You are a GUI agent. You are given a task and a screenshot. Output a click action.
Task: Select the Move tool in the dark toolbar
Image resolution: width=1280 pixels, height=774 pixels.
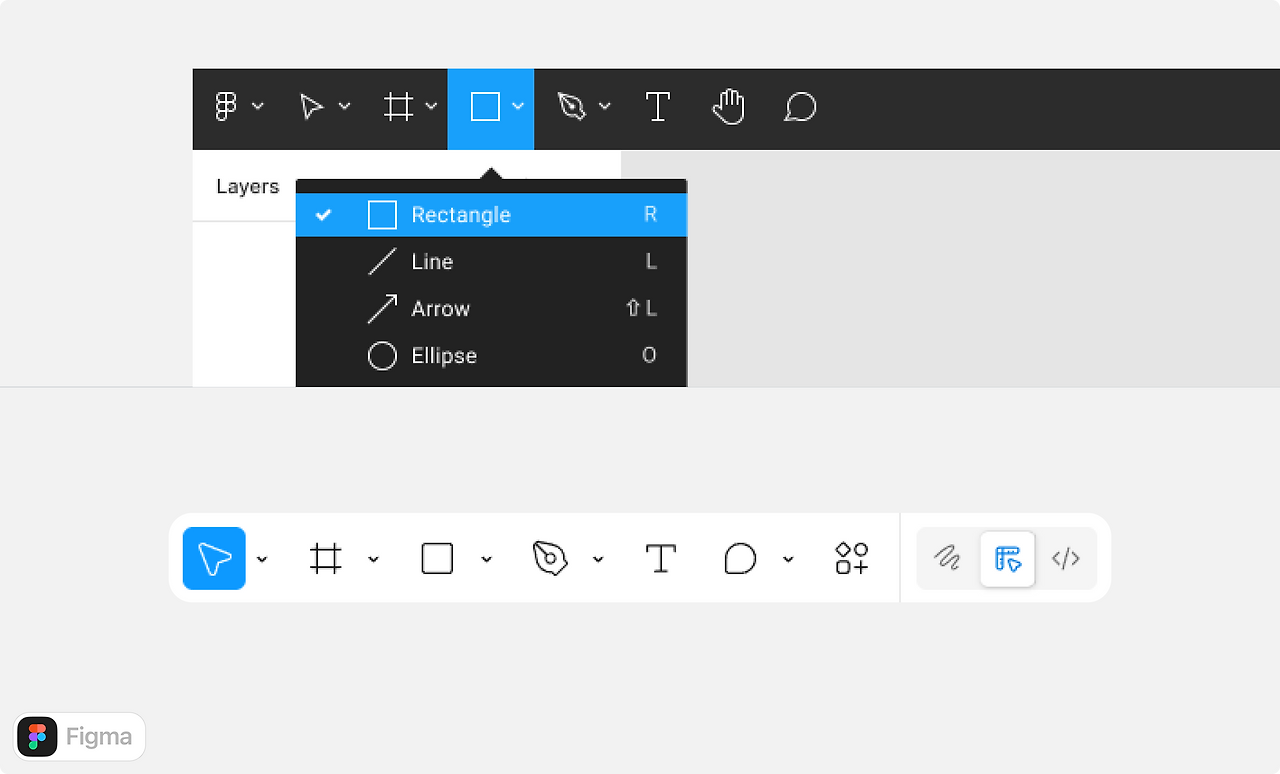point(312,107)
